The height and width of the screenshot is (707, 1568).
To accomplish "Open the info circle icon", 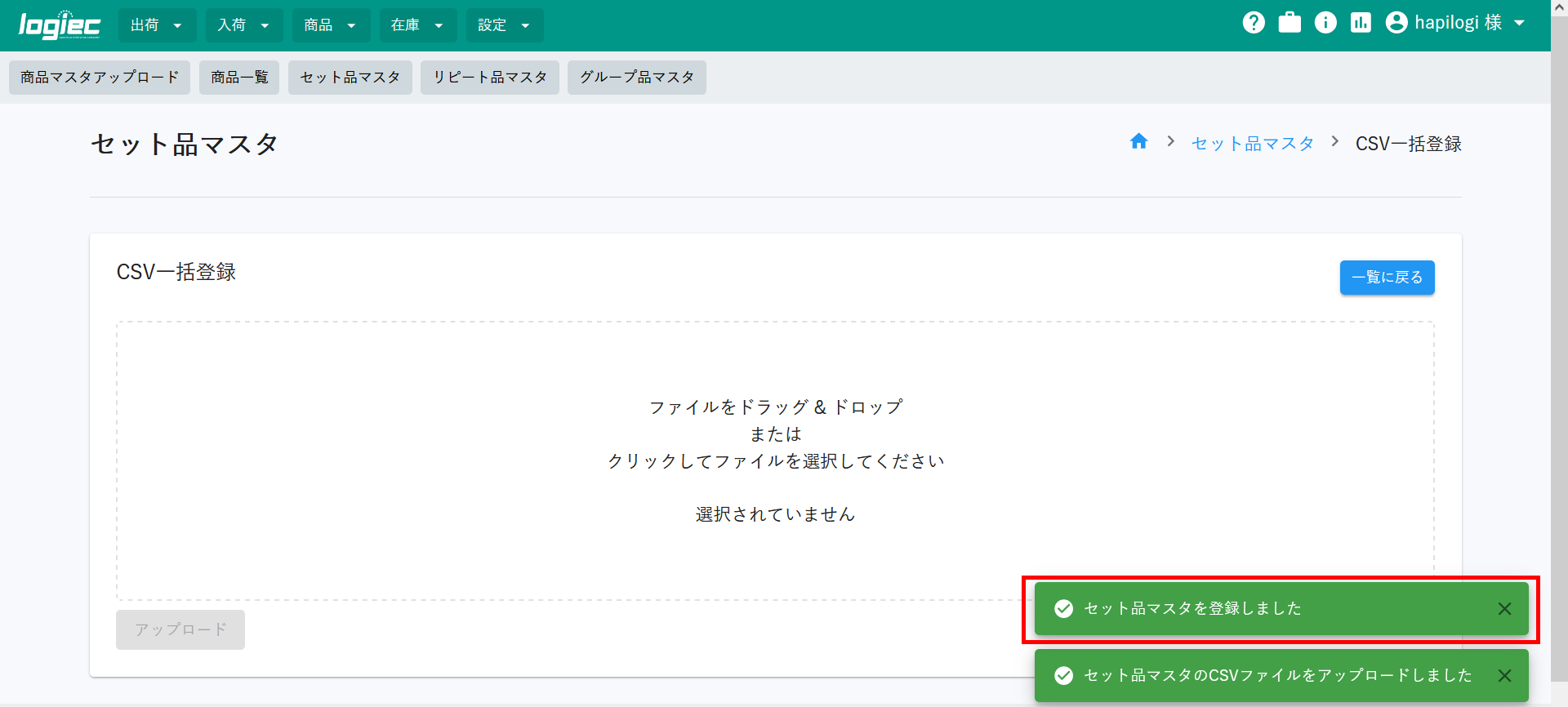I will 1325,23.
